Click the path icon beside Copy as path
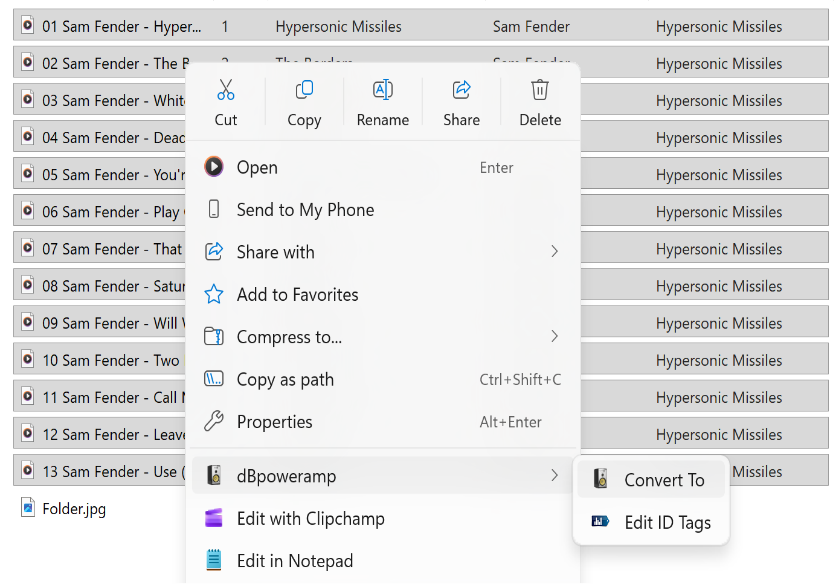Viewport: 836px width, 584px height. pos(214,379)
